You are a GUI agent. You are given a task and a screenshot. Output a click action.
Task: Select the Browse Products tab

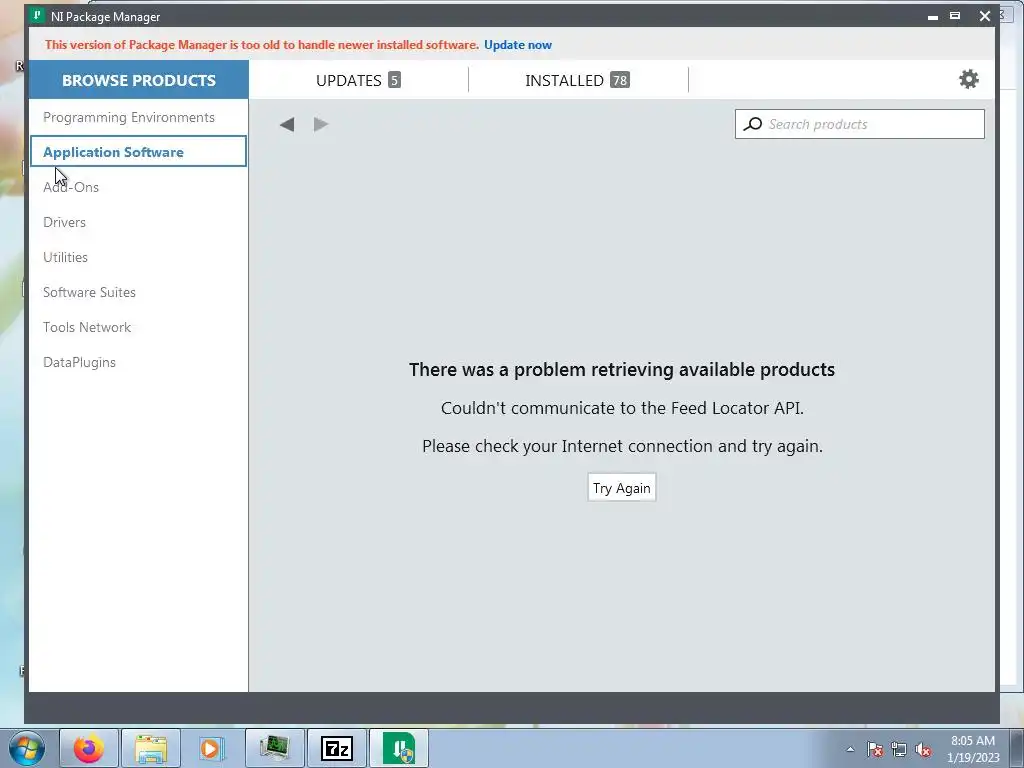(x=138, y=80)
